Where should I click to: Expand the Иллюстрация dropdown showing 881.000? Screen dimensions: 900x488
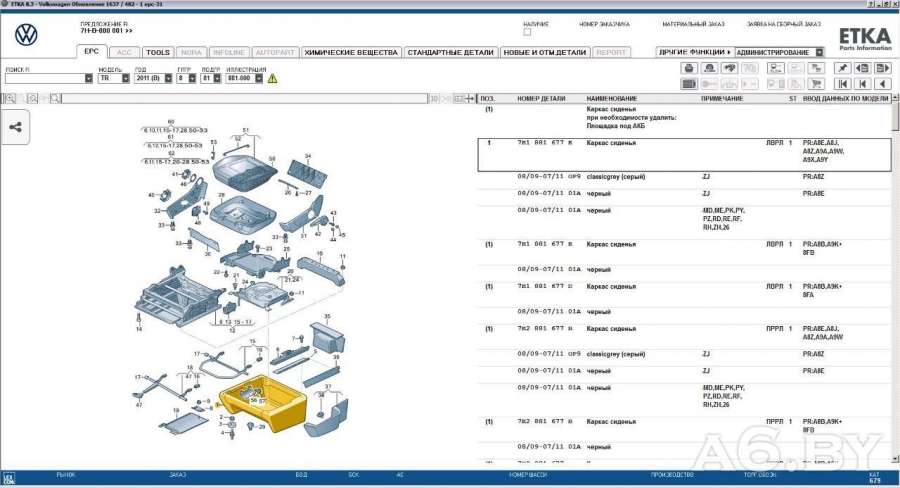point(258,78)
